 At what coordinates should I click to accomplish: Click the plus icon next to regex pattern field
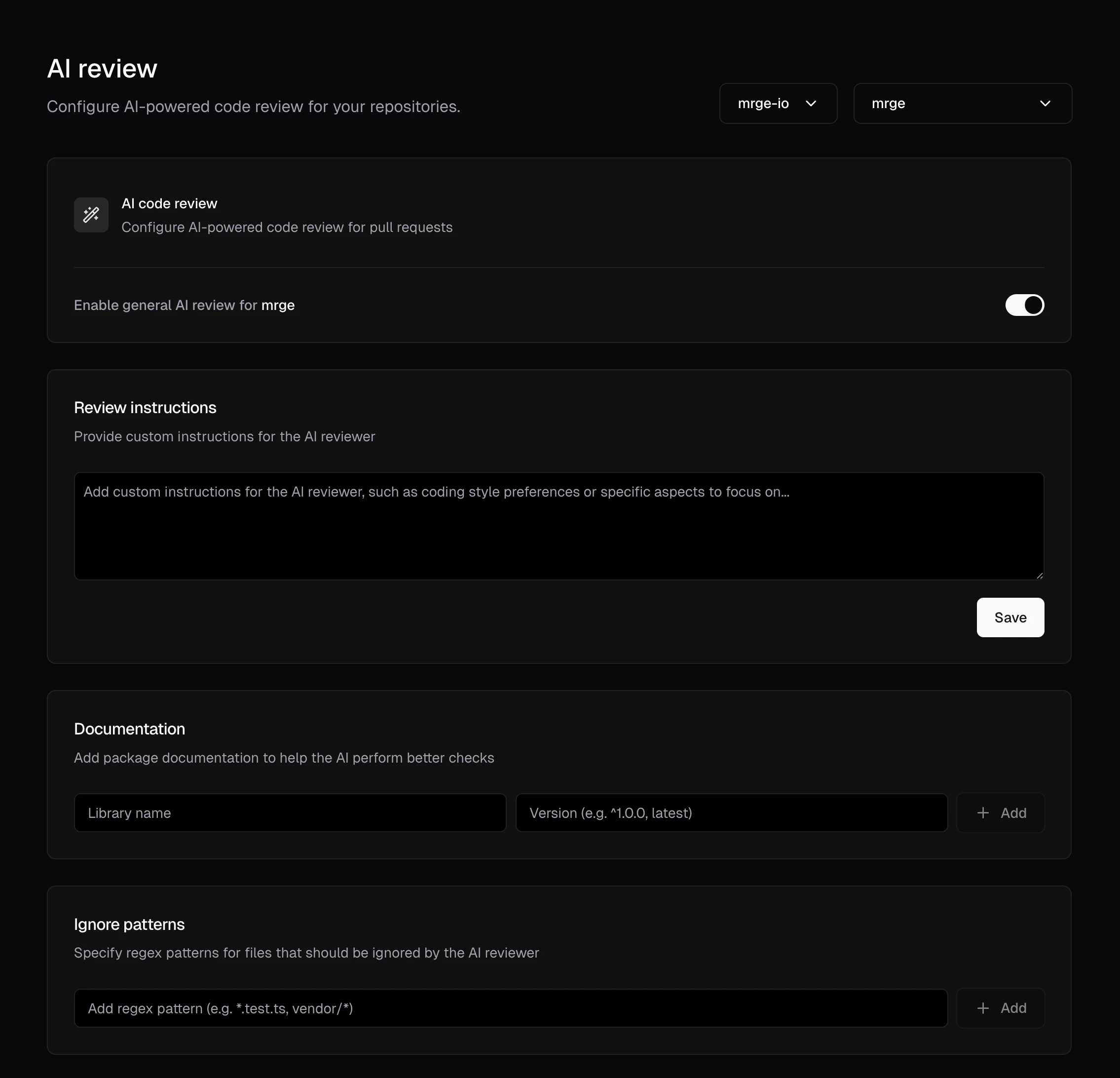click(x=983, y=1008)
